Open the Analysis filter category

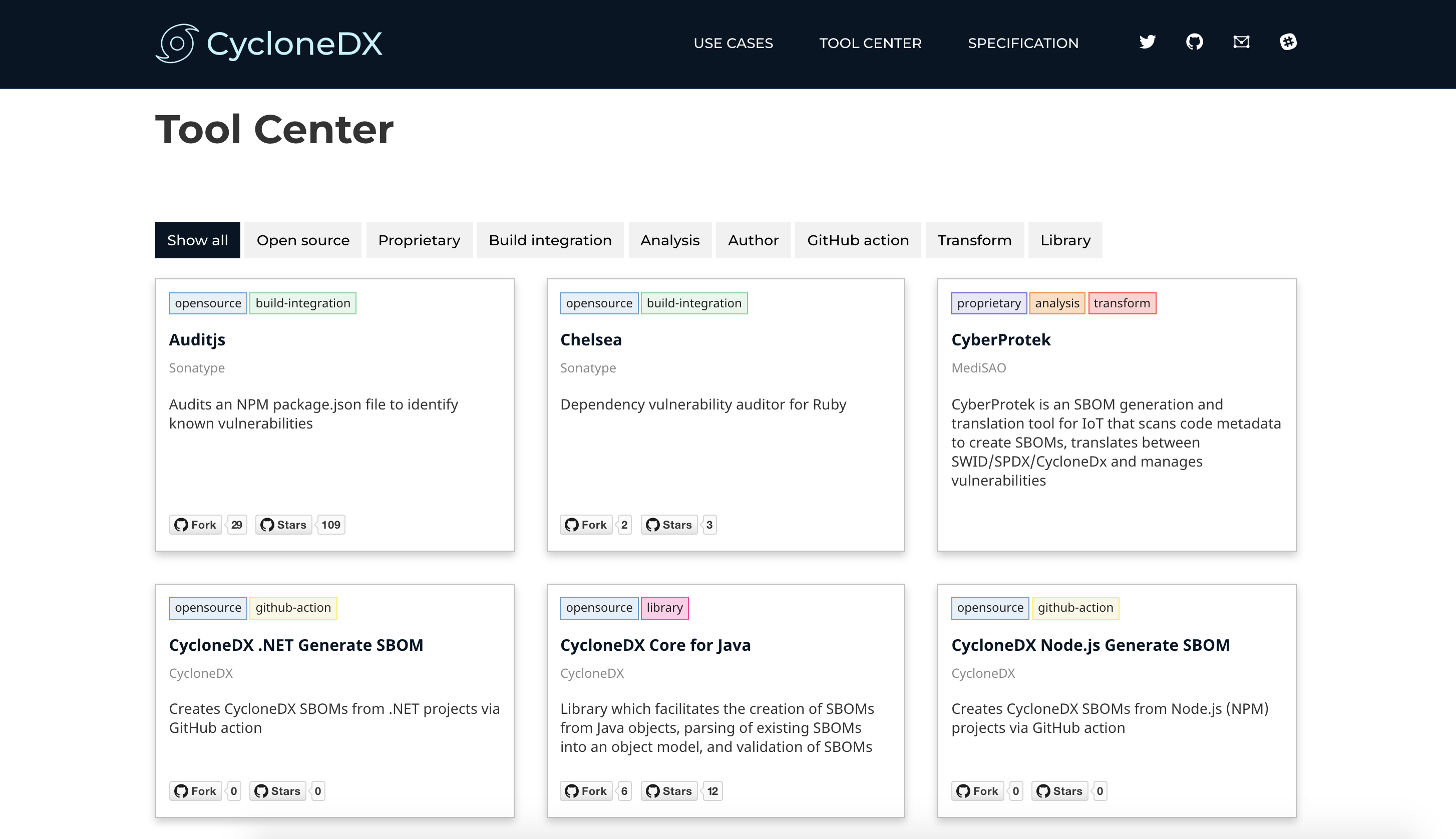coord(669,240)
